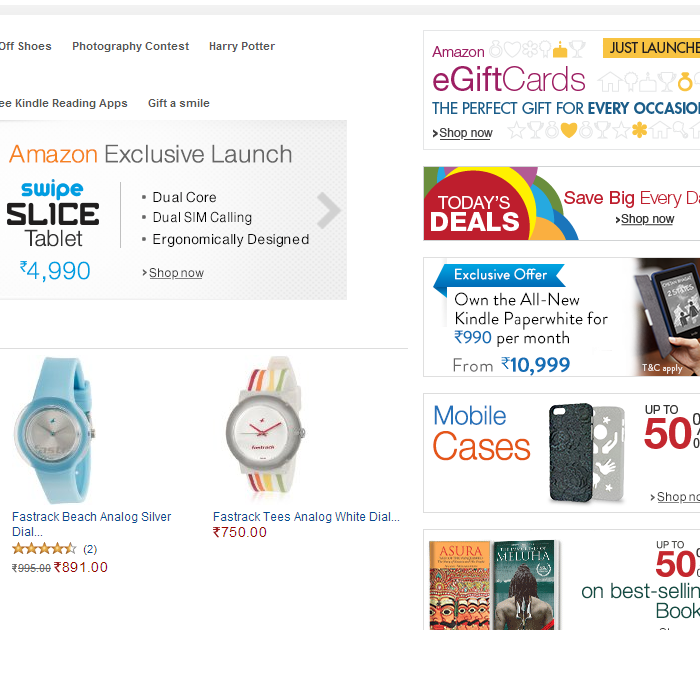Click the Asura book cover

[x=459, y=585]
